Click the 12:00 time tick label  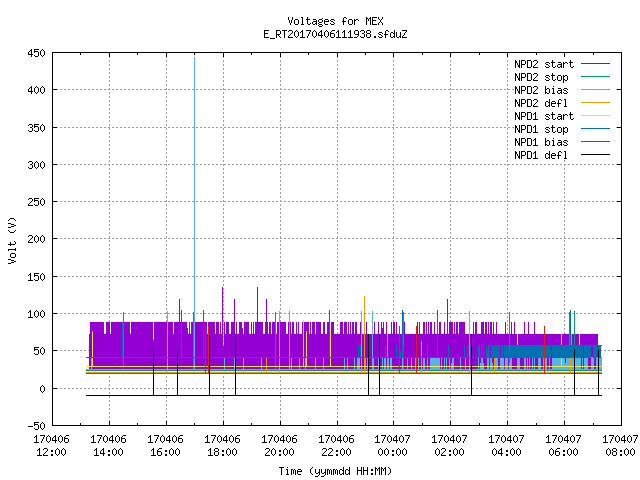coord(51,452)
